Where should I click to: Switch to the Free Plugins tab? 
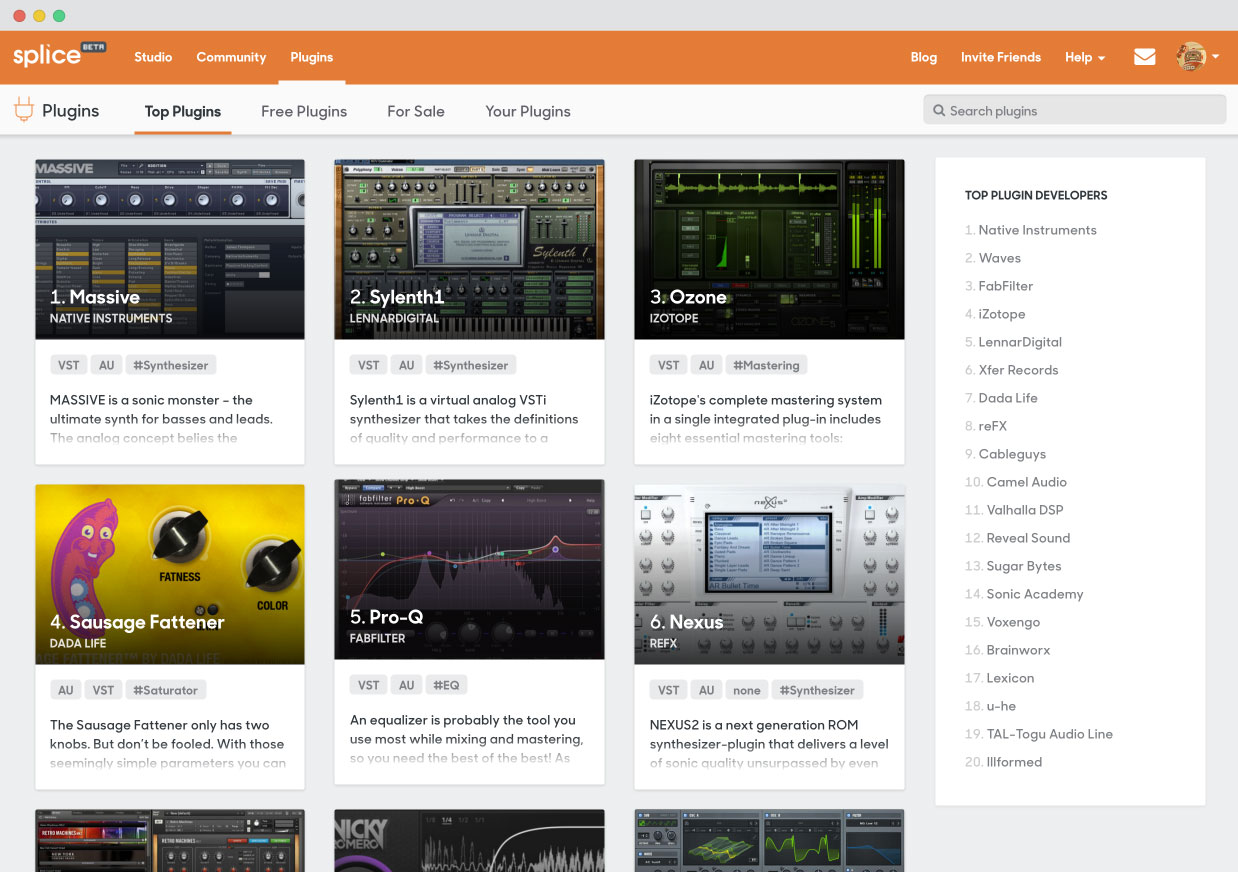coord(304,111)
